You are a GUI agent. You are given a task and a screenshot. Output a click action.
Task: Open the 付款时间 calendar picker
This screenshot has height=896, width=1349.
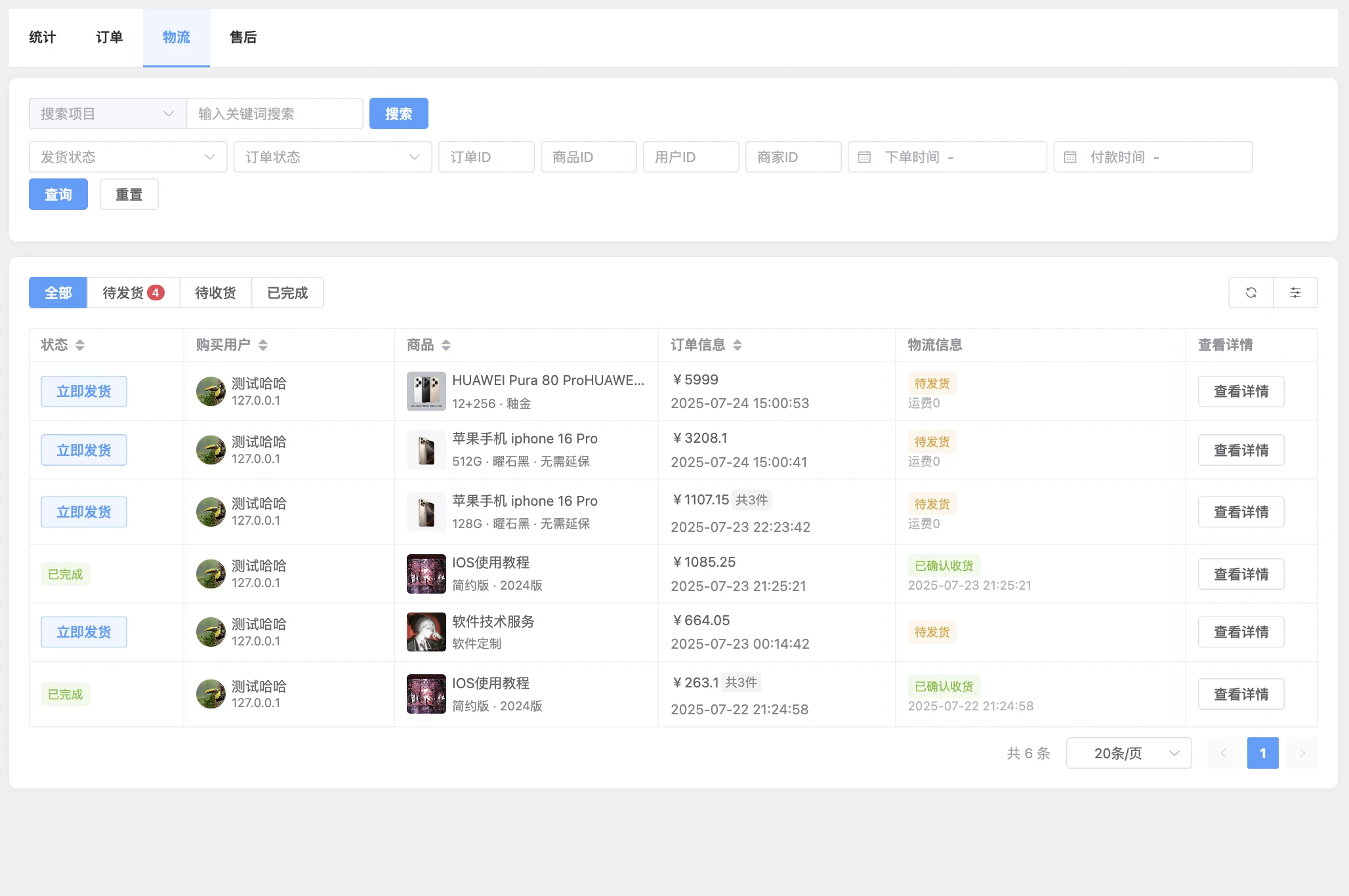[x=1071, y=157]
